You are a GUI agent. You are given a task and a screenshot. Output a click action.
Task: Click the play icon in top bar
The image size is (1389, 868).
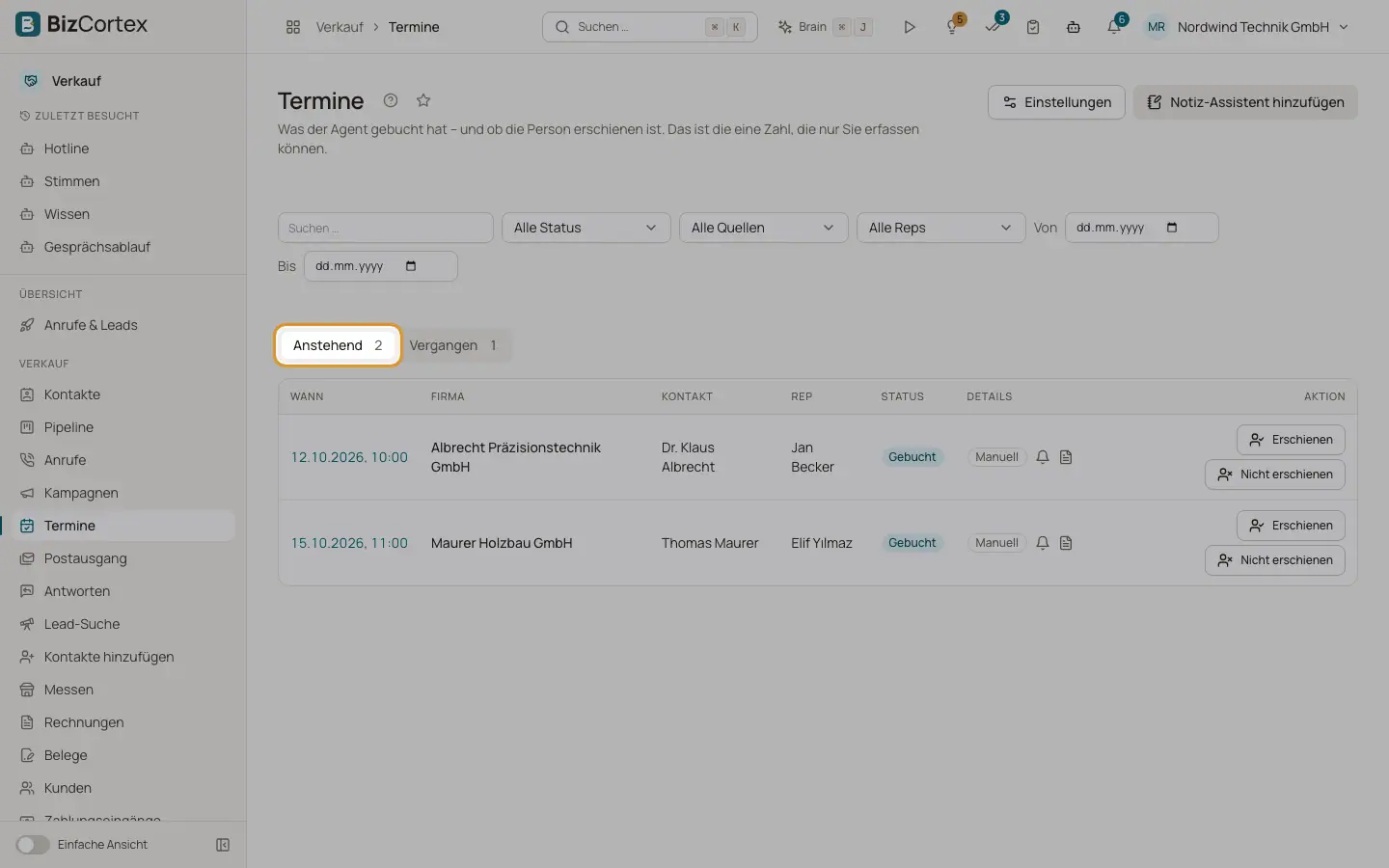pos(909,27)
